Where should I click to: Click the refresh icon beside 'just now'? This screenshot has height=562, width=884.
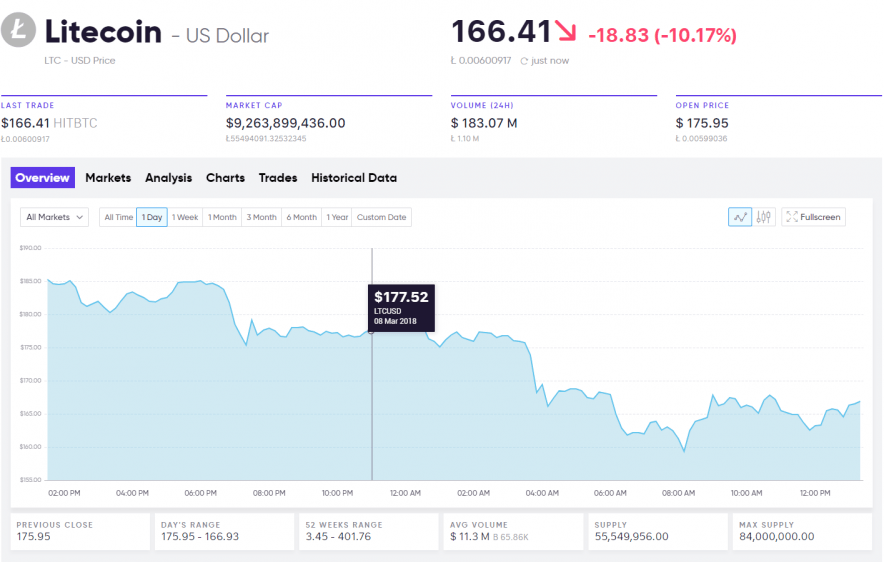524,61
